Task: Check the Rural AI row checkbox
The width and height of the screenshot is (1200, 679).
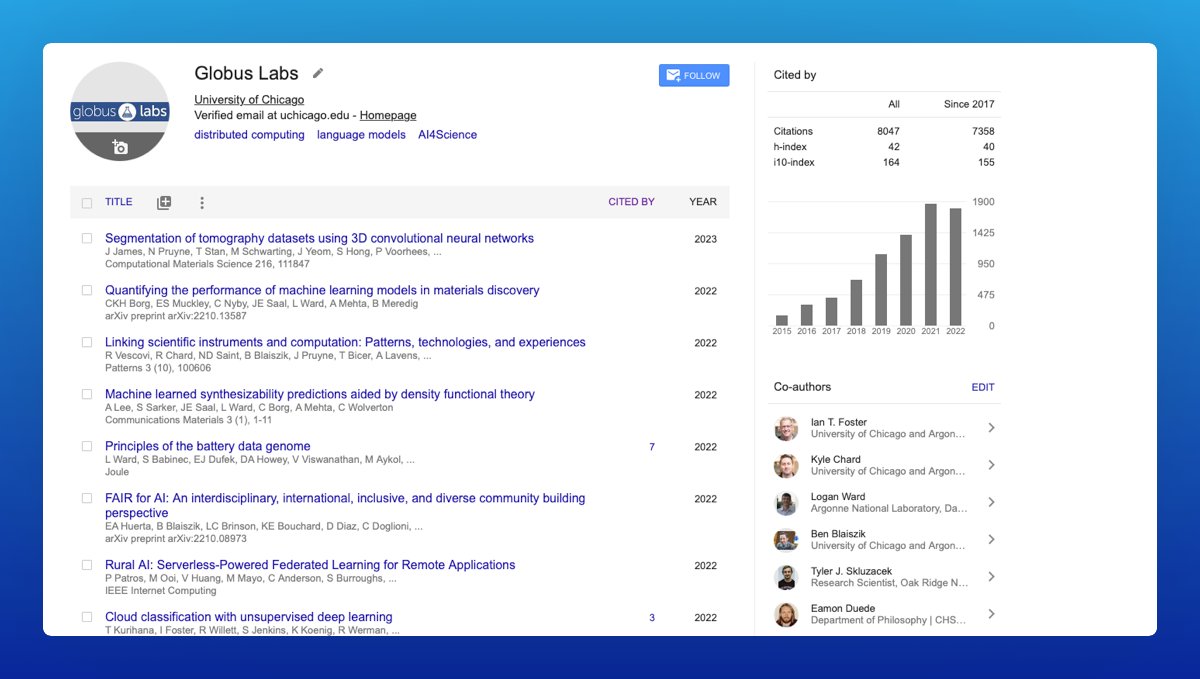Action: [87, 565]
